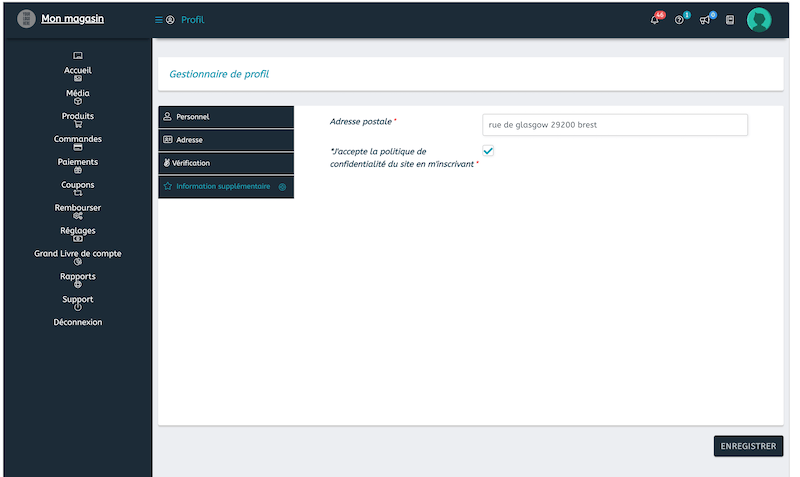Click the Profil breadcrumb title
Screen dimensions: 800x477
pyautogui.click(x=193, y=20)
